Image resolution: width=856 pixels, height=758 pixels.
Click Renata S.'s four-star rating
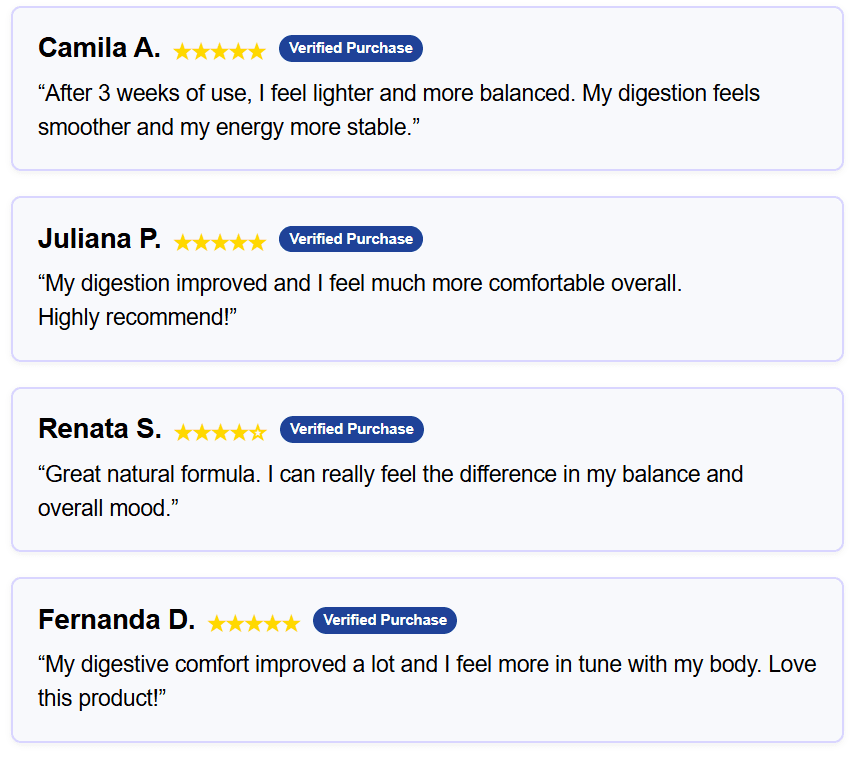(x=221, y=433)
